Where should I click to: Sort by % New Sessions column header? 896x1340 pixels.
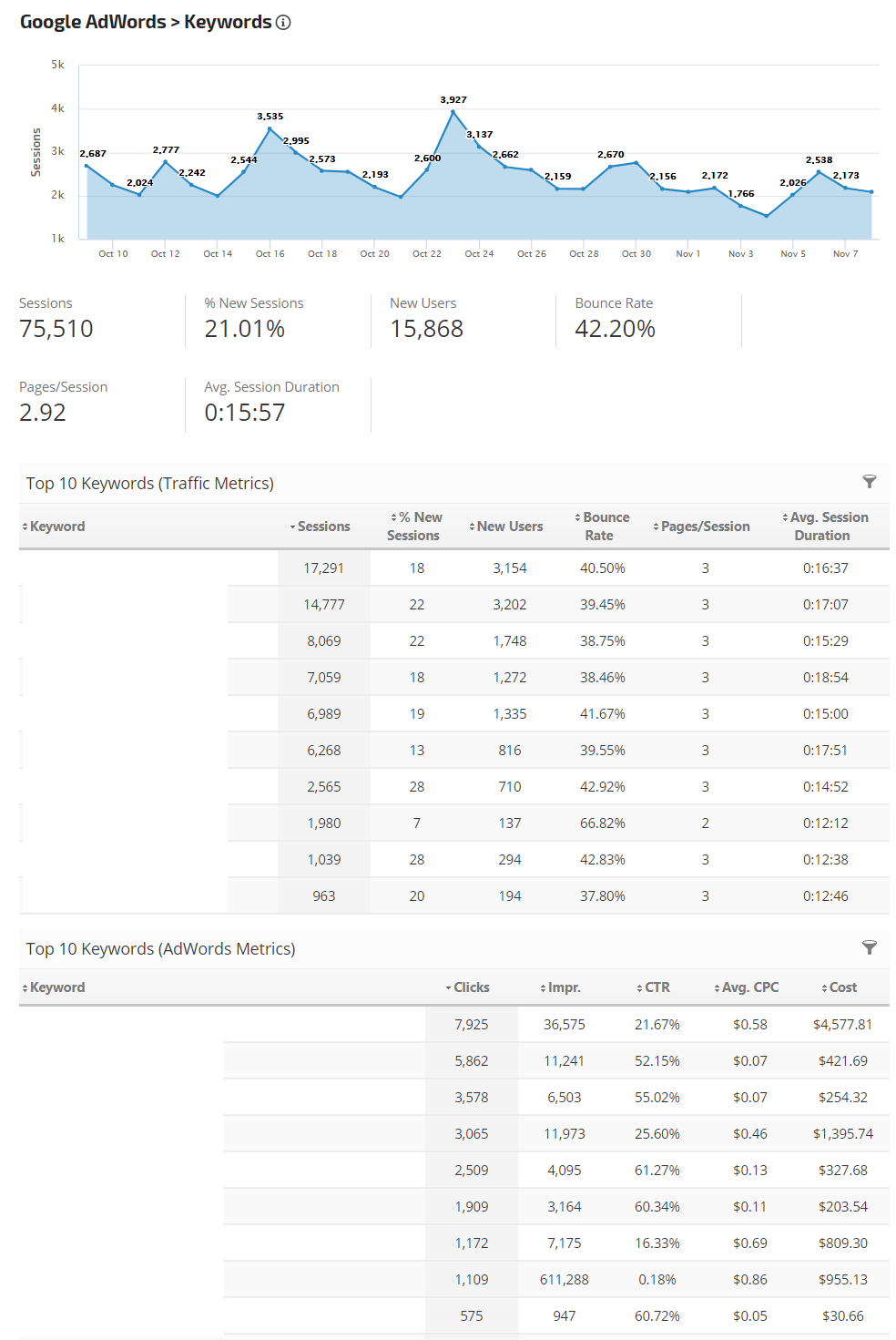416,527
